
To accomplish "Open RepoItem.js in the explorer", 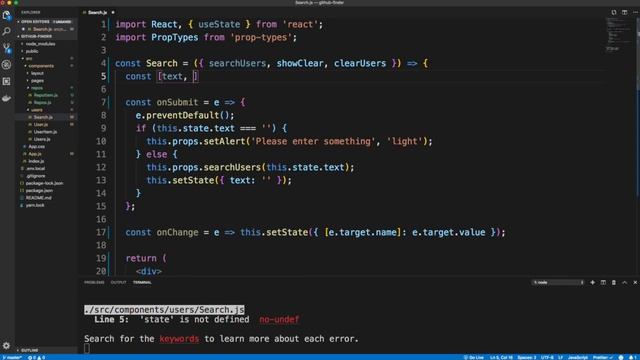I will [x=45, y=95].
